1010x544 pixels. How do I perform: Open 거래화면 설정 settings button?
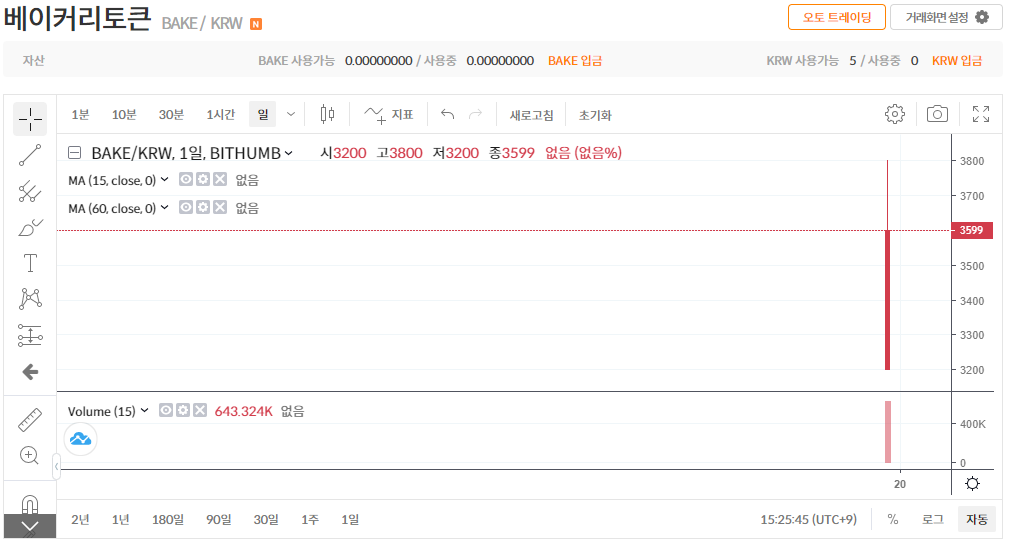click(946, 17)
